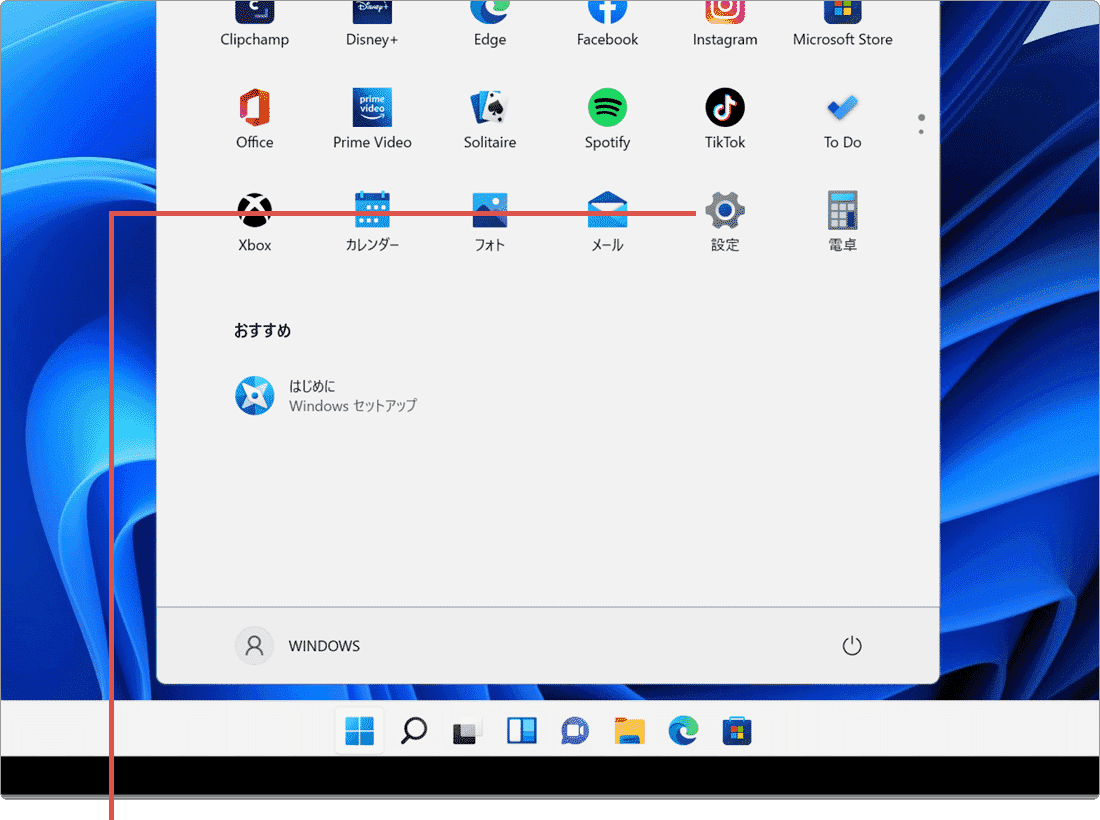Open the To Do app

pos(843,119)
